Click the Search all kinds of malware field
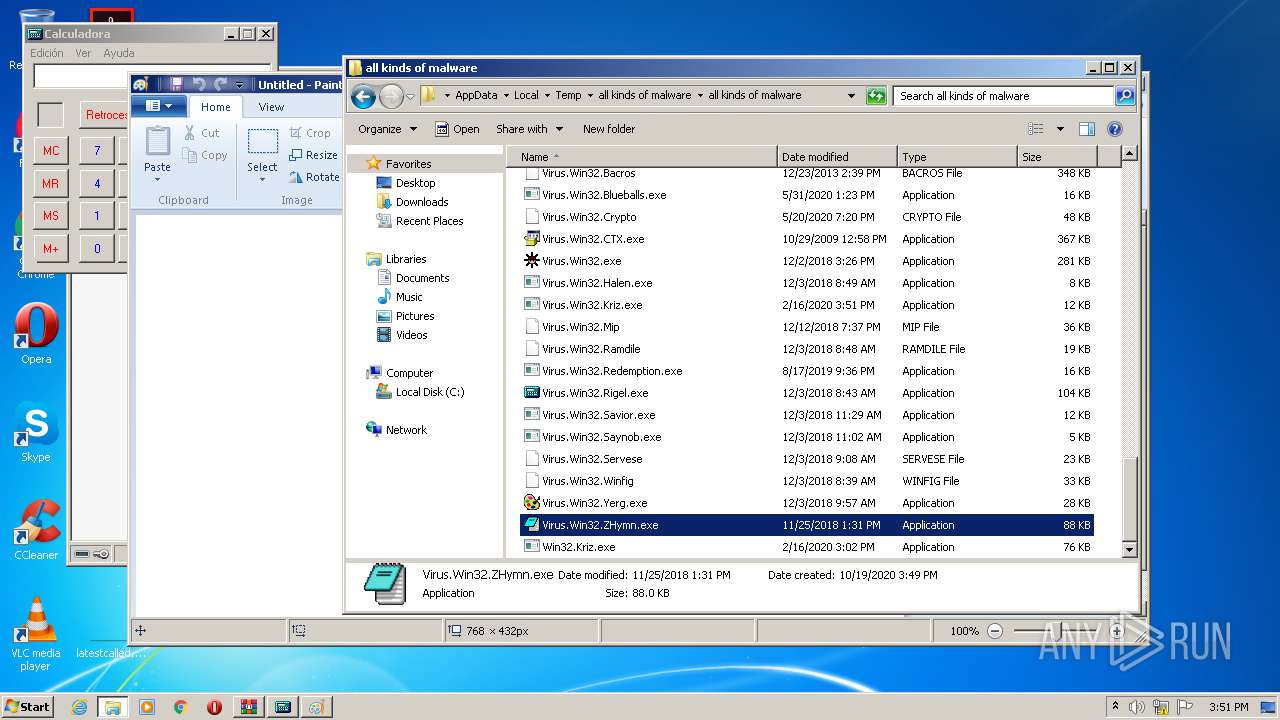 click(1003, 96)
